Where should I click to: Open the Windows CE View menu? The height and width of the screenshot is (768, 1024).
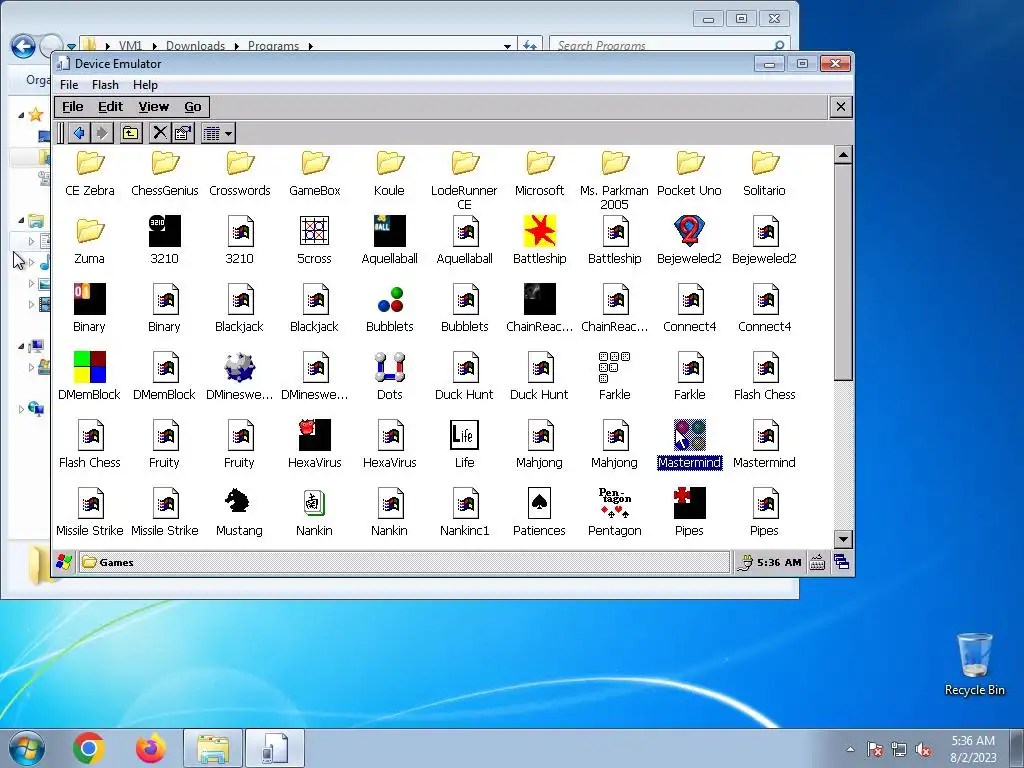(153, 106)
